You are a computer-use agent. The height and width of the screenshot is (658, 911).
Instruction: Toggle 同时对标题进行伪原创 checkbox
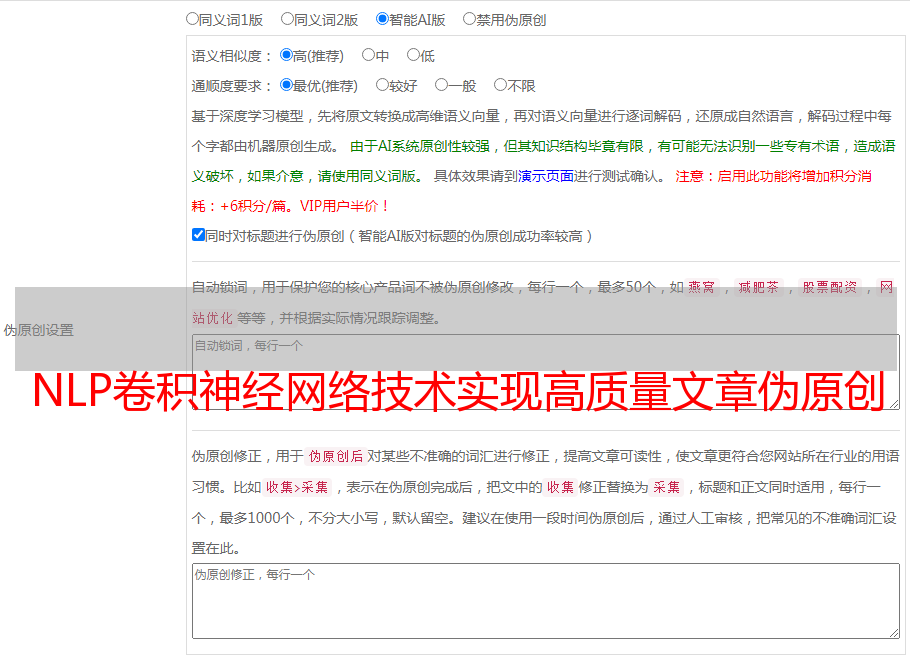198,235
